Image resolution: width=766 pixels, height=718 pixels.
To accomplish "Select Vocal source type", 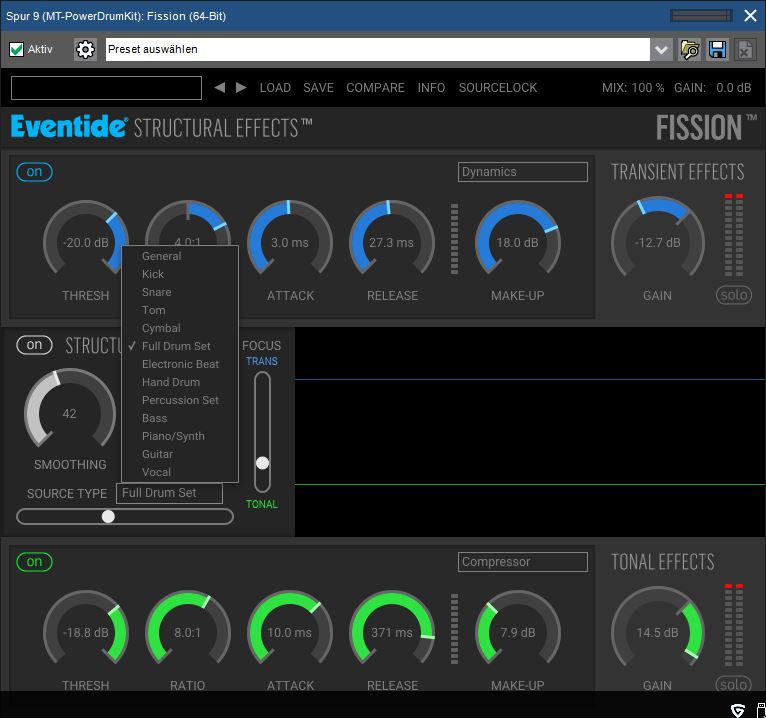I will click(x=180, y=472).
